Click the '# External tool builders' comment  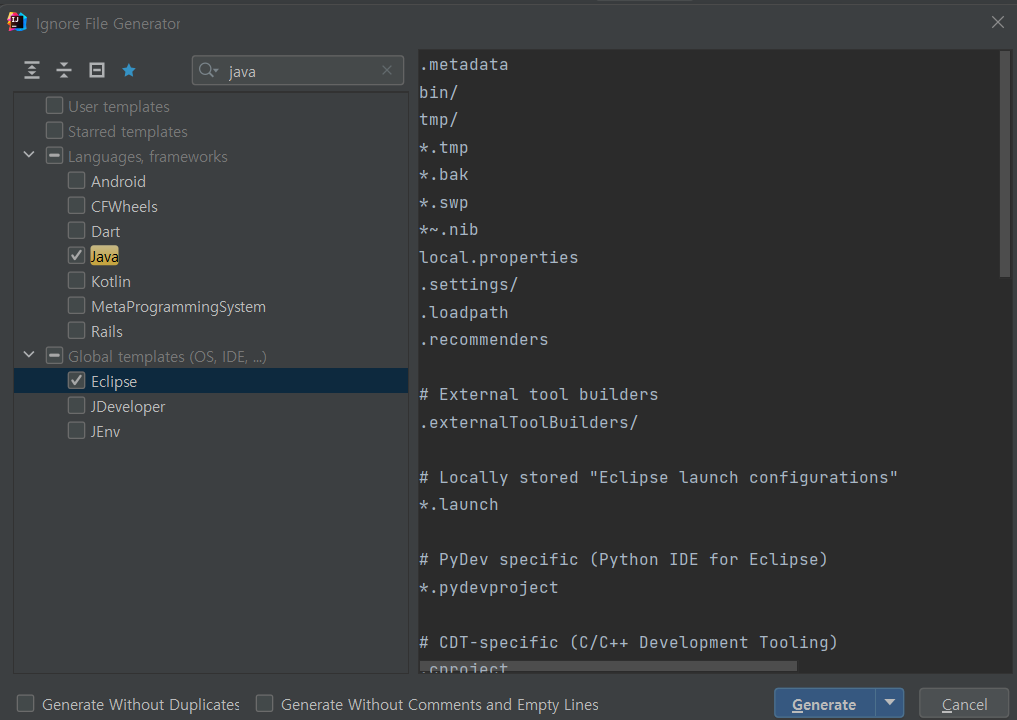pyautogui.click(x=539, y=394)
